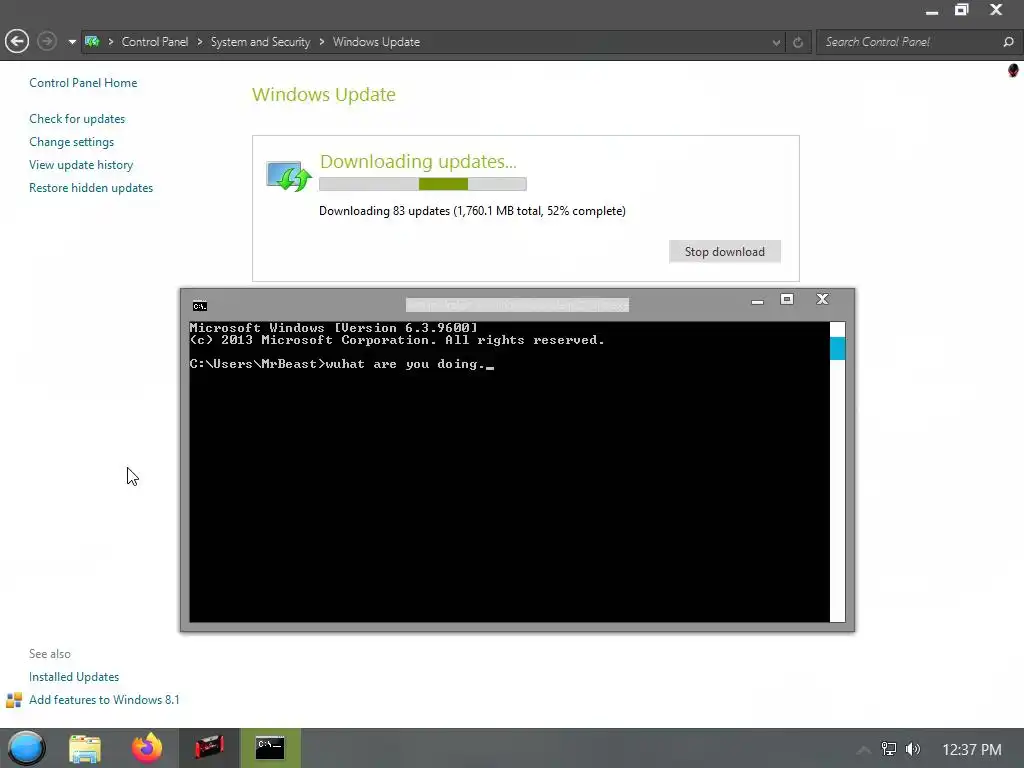Screen dimensions: 1024x768
Task: Click the Control Panel icon in address bar
Action: [92, 42]
